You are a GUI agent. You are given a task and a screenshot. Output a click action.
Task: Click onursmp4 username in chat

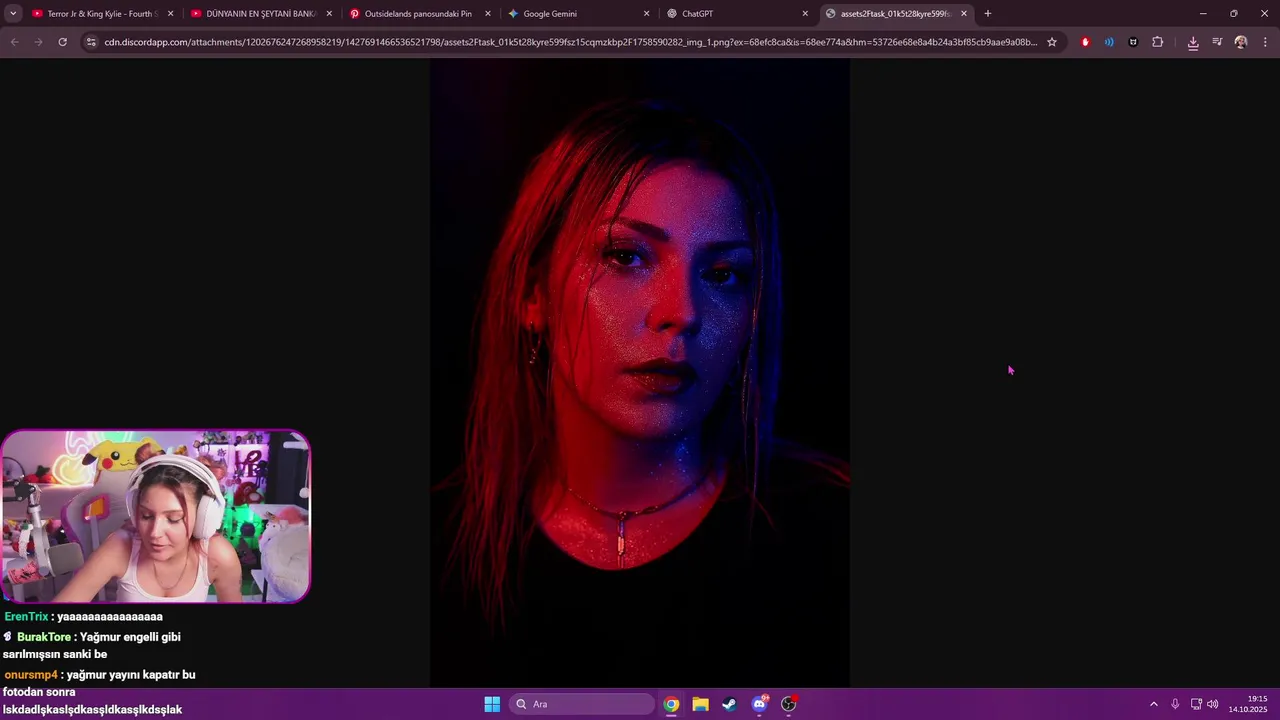point(31,675)
